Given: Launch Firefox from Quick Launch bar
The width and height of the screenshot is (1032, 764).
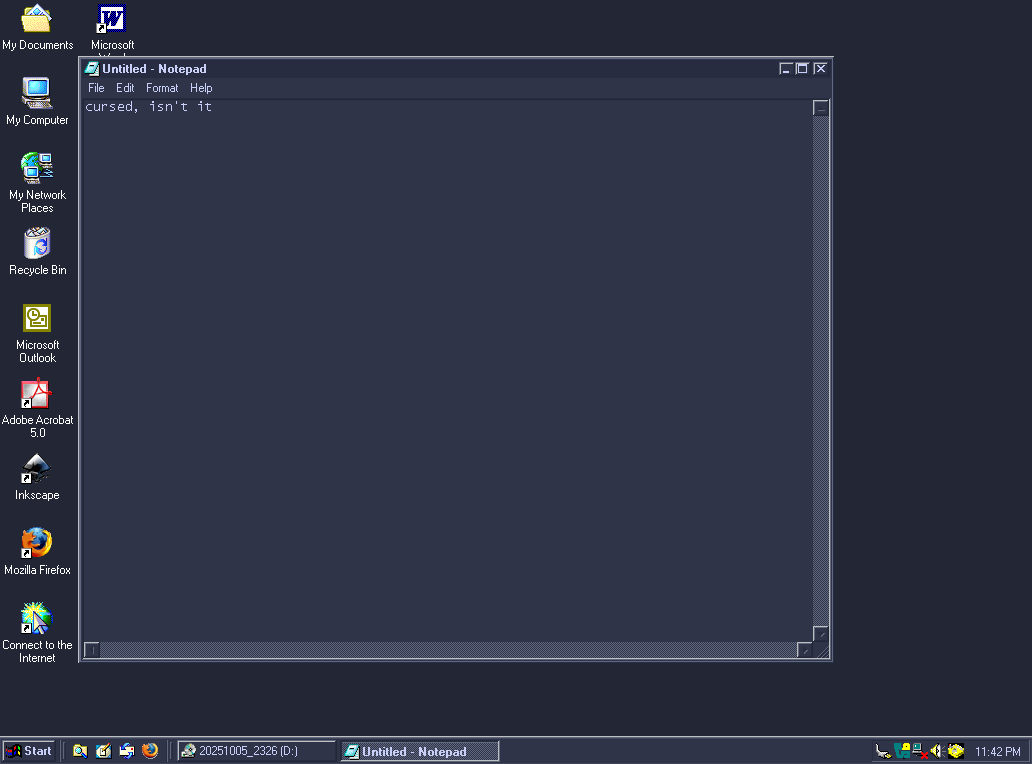Looking at the screenshot, I should 150,751.
